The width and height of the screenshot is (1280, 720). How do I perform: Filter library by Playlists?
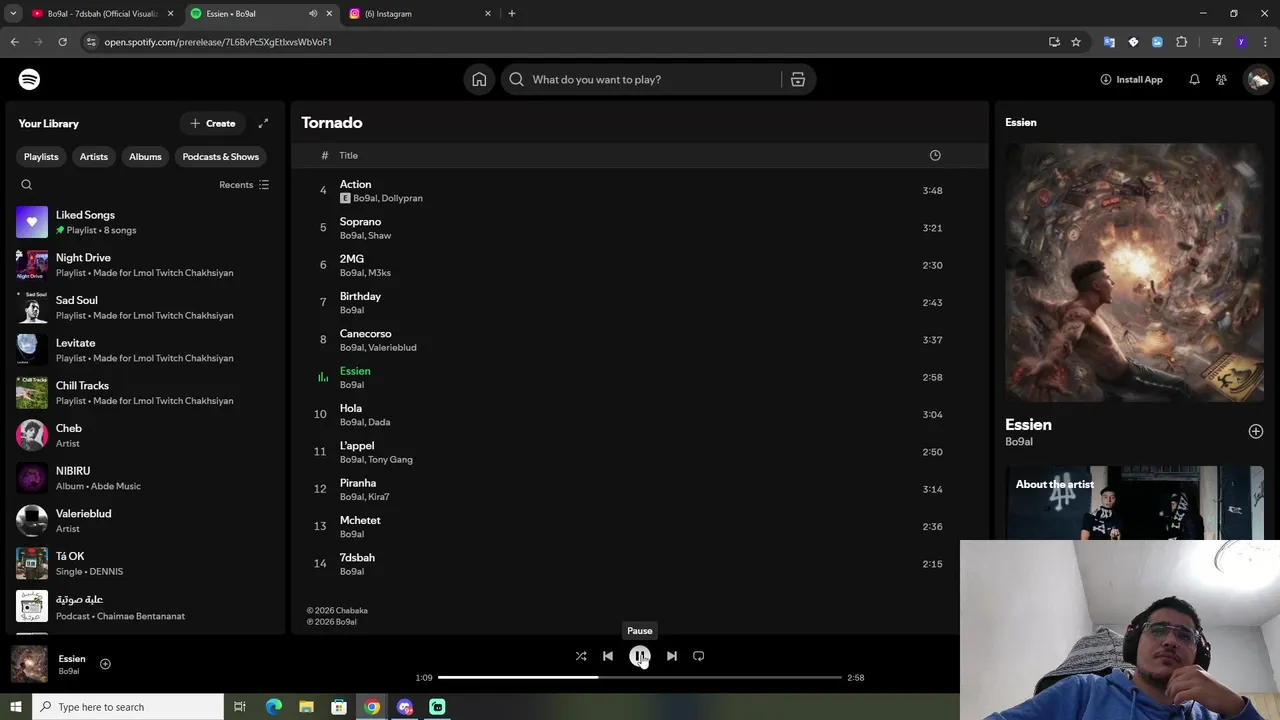(x=41, y=156)
